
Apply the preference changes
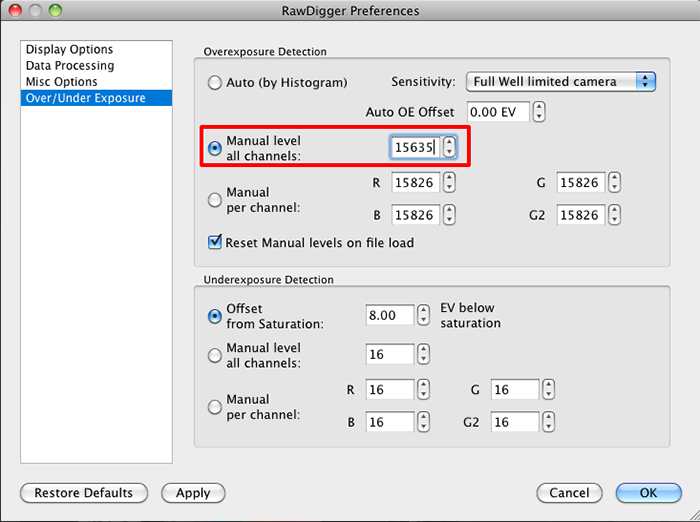[193, 493]
